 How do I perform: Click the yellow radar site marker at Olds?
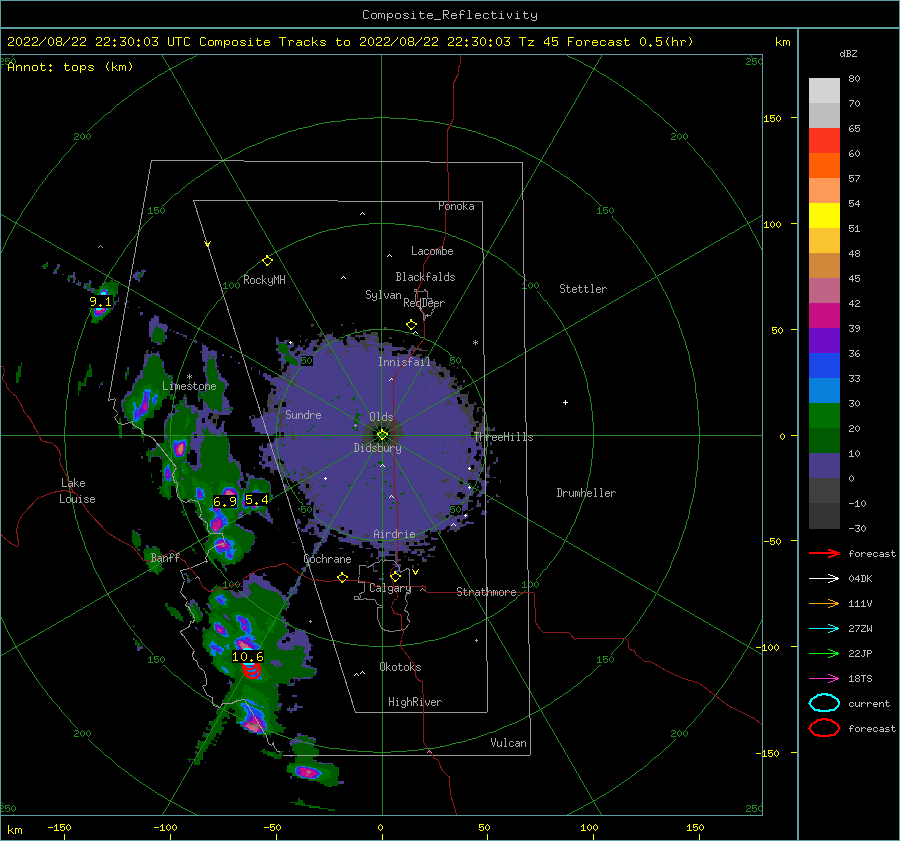(382, 435)
